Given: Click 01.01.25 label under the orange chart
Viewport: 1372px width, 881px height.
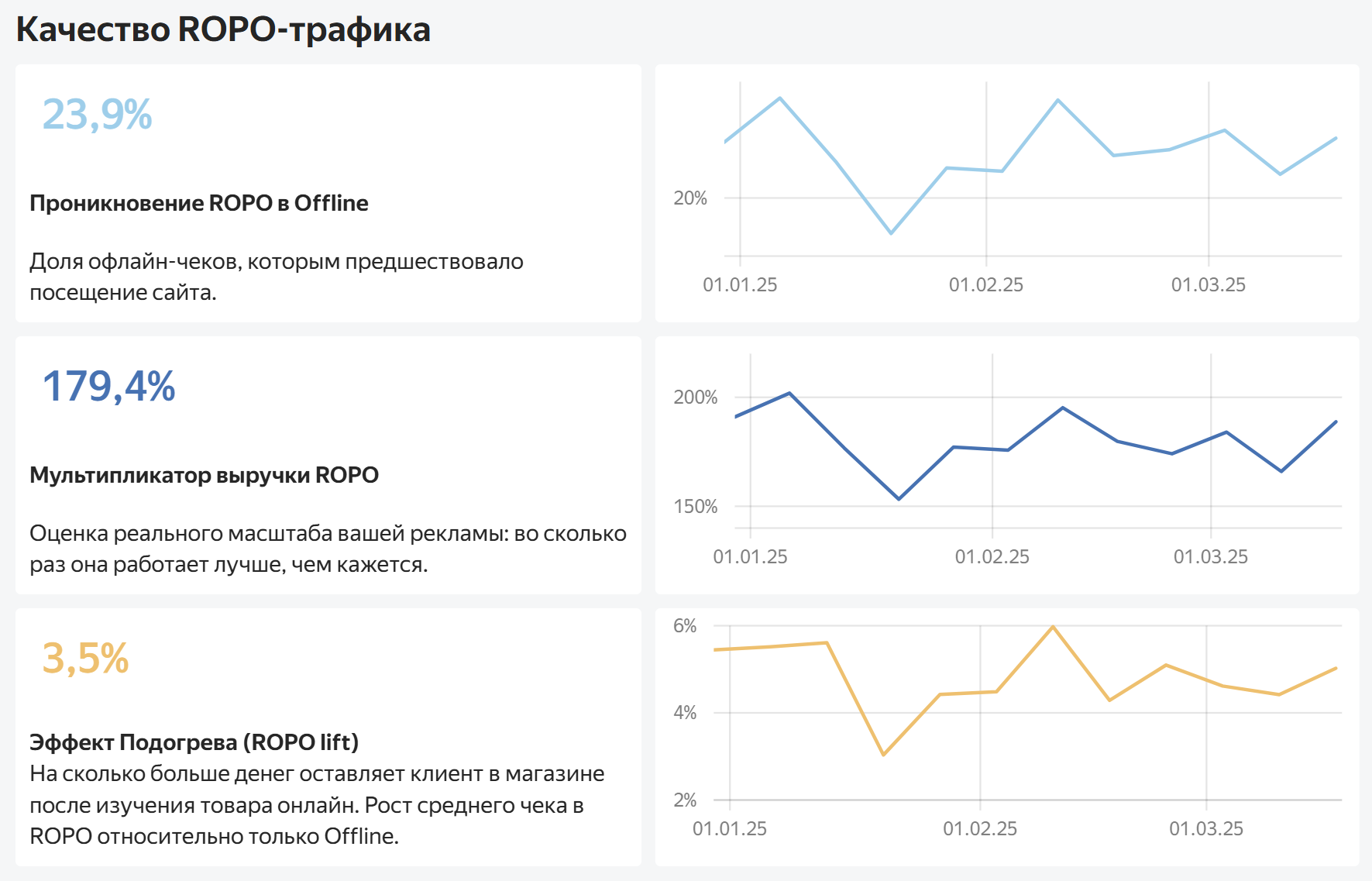Looking at the screenshot, I should pyautogui.click(x=730, y=829).
